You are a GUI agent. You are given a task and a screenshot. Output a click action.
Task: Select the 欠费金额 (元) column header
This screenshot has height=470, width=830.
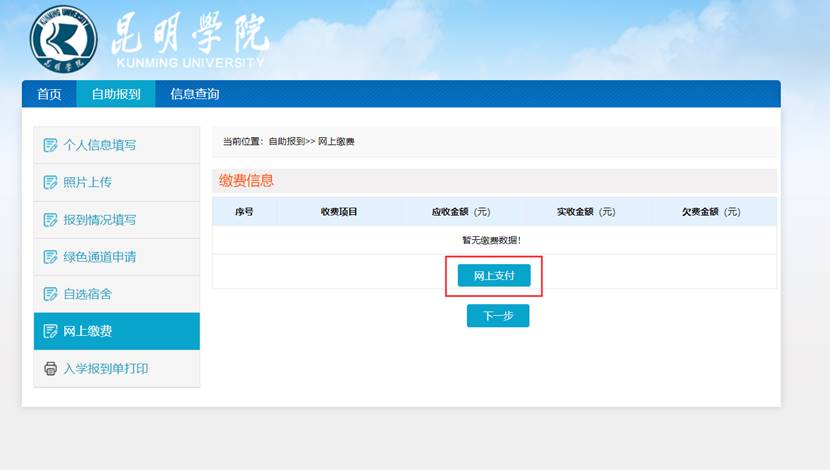(x=711, y=212)
